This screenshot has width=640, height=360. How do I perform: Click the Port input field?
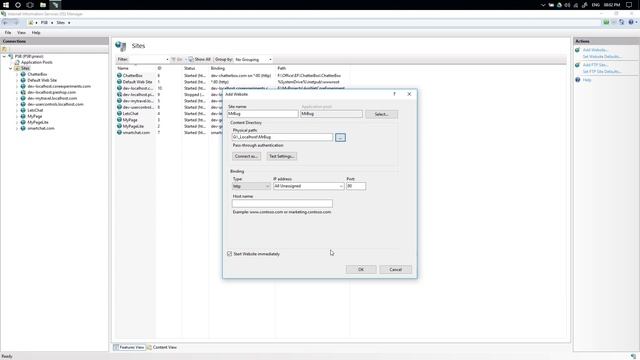click(x=356, y=186)
